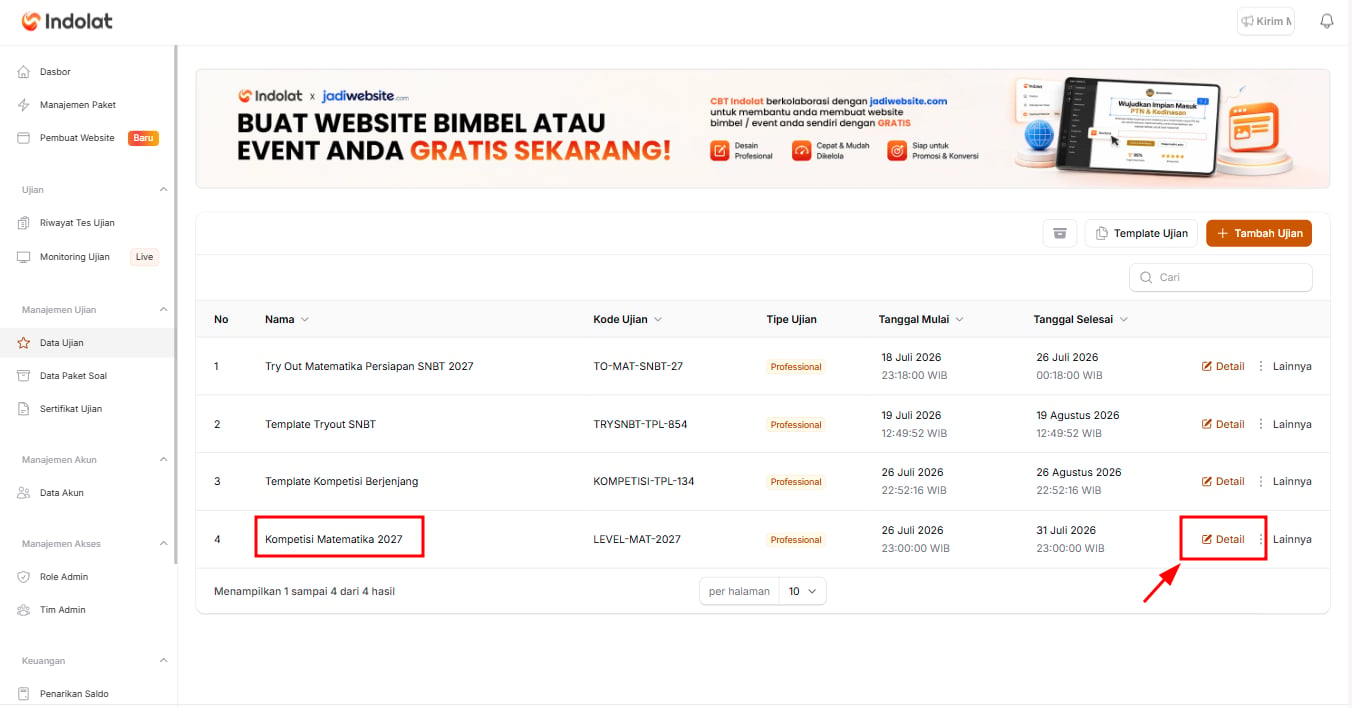Click Lainnya for Template Tryout SNBT row

pyautogui.click(x=1292, y=424)
